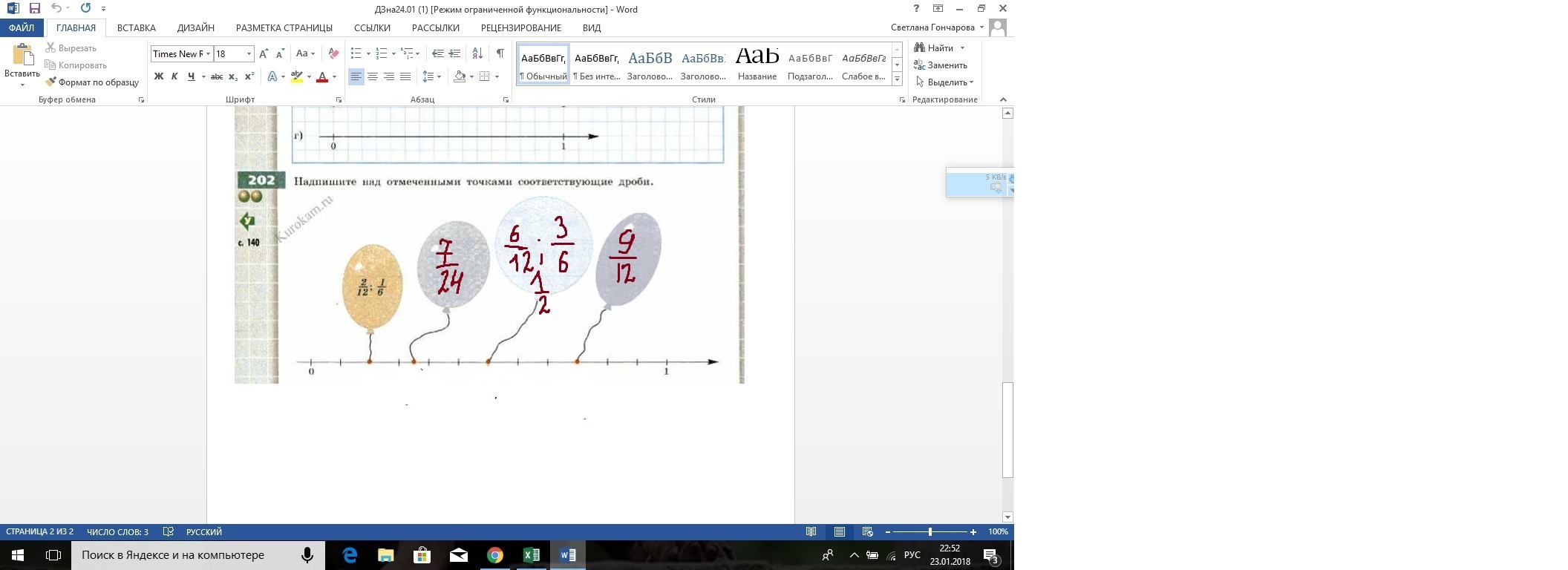Undo the last action

56,9
